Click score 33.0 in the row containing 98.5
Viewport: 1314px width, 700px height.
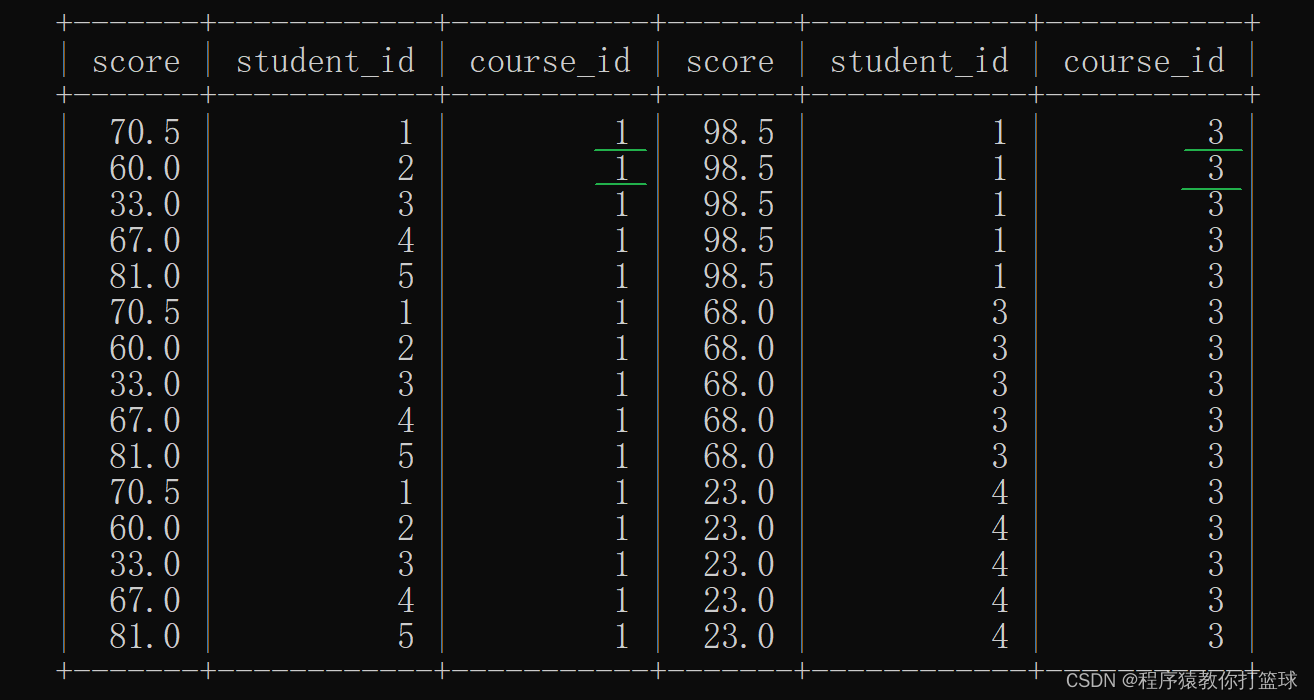tap(145, 205)
